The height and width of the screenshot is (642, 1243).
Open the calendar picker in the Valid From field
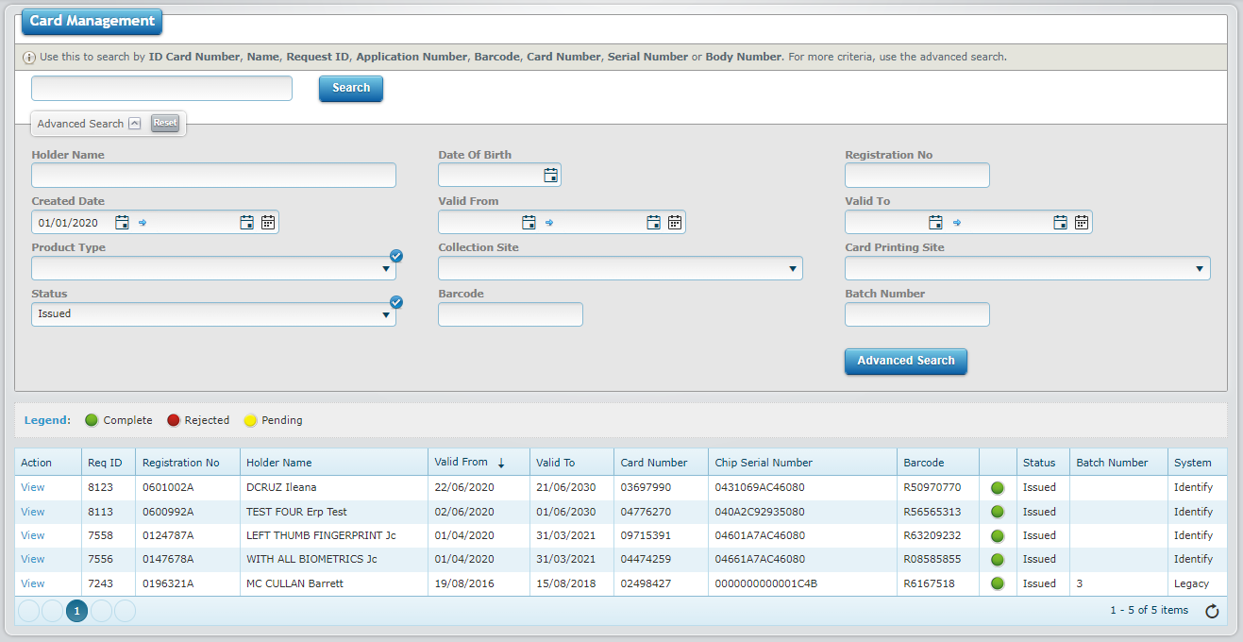point(529,222)
